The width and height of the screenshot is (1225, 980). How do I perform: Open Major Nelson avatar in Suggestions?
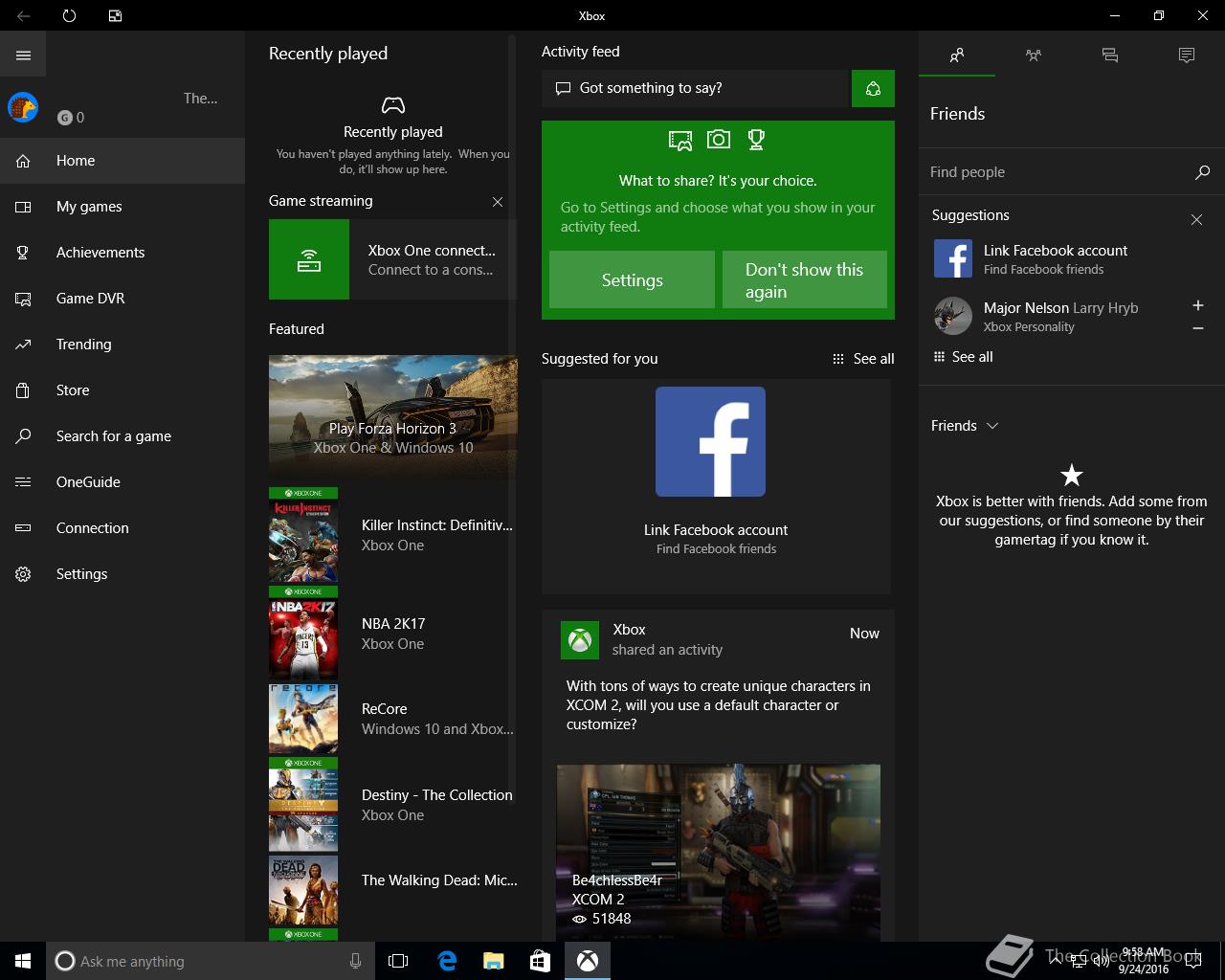[x=953, y=316]
